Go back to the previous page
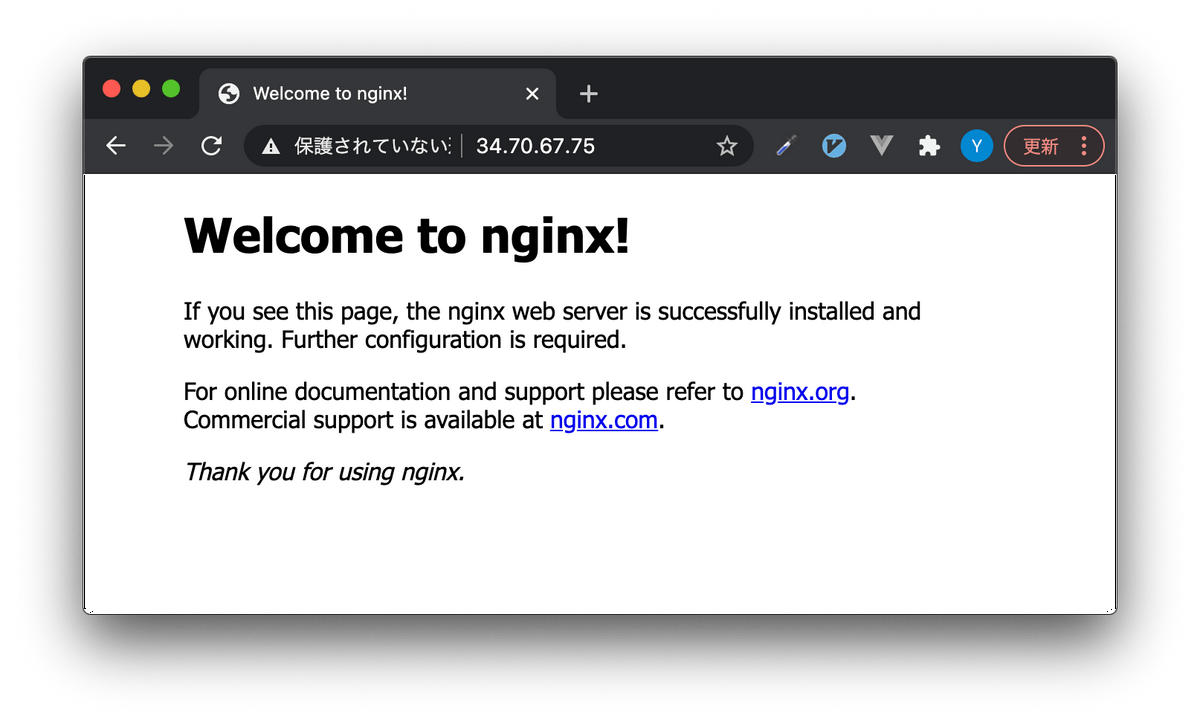 pyautogui.click(x=116, y=146)
